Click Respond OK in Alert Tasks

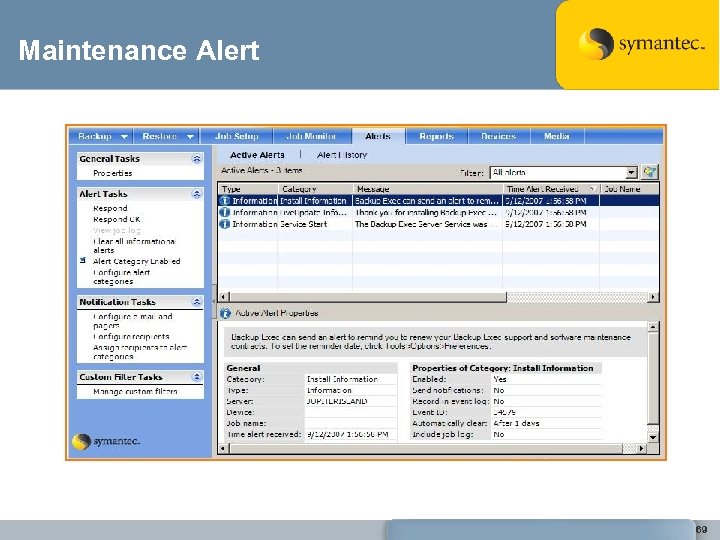117,219
